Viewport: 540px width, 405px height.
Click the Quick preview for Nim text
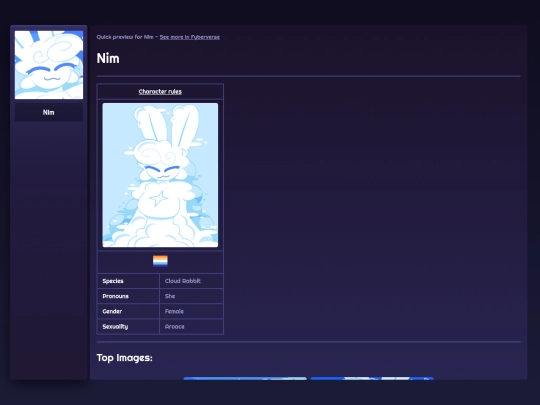pyautogui.click(x=125, y=37)
